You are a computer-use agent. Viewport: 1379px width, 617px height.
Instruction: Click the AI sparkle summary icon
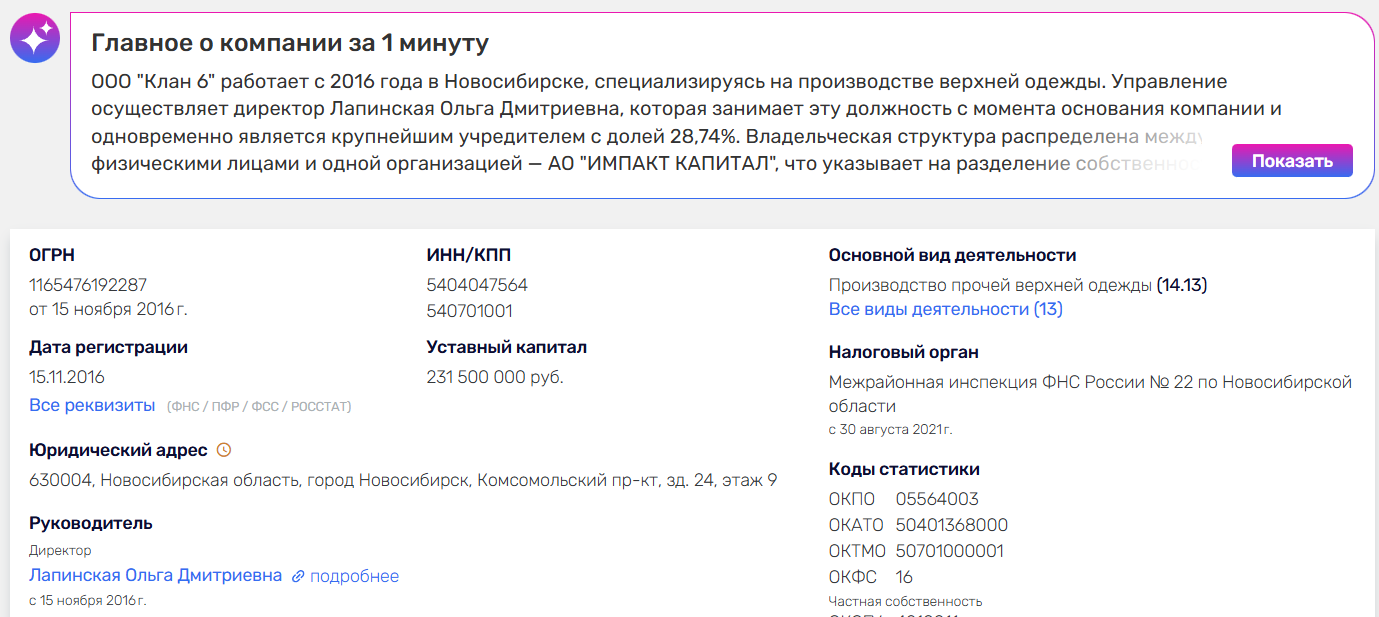pos(35,38)
